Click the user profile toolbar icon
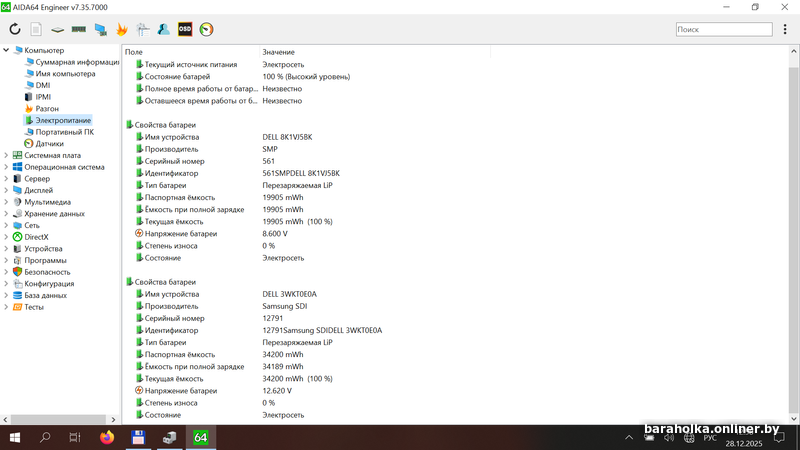Viewport: 800px width, 450px height. [x=164, y=29]
